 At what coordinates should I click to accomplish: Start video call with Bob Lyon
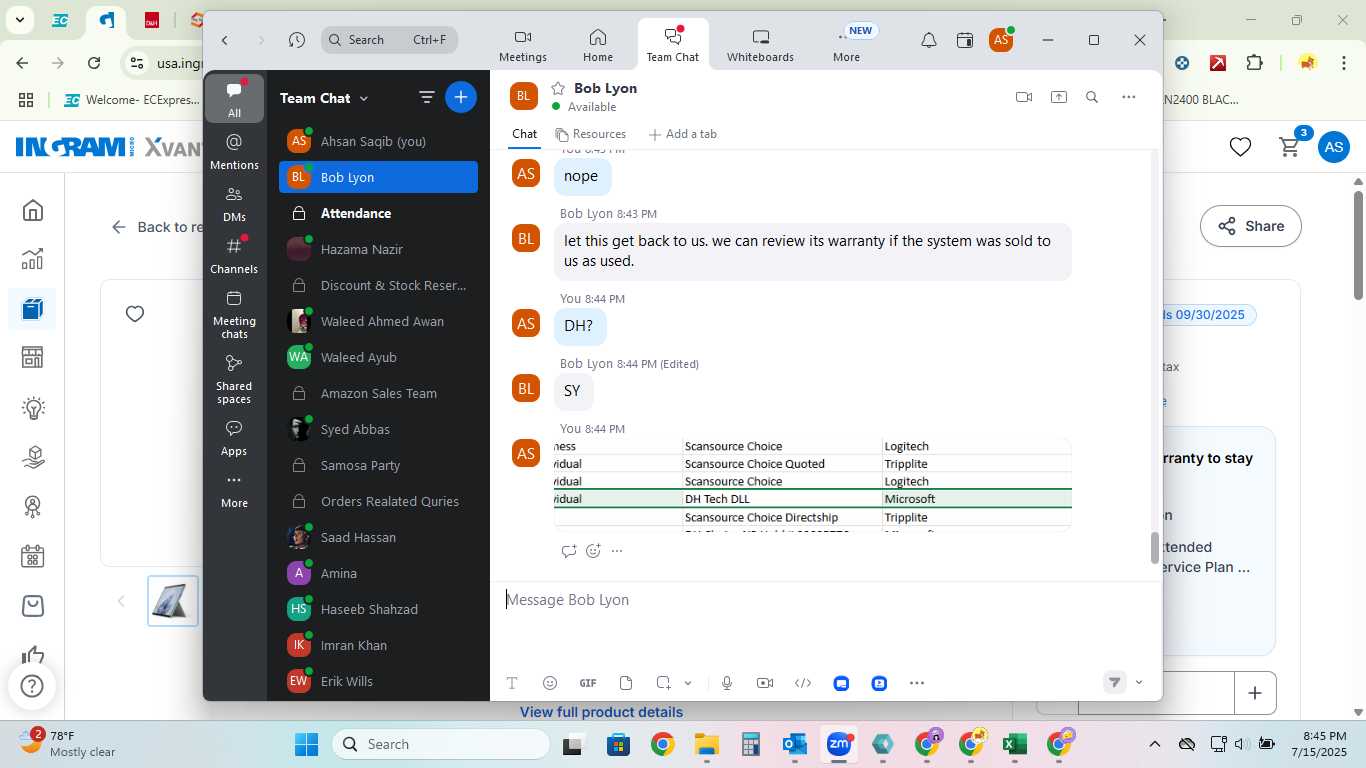(1023, 97)
